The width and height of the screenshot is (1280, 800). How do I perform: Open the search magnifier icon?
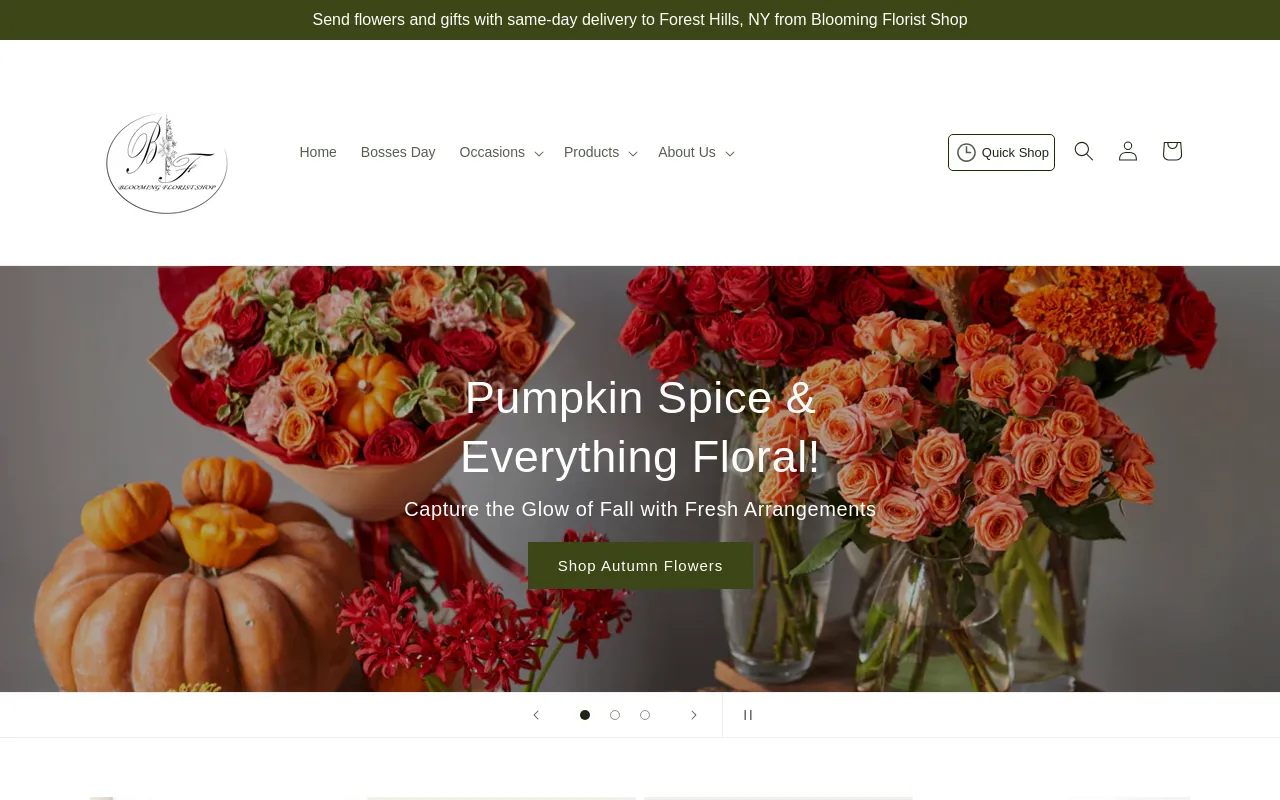(x=1084, y=151)
